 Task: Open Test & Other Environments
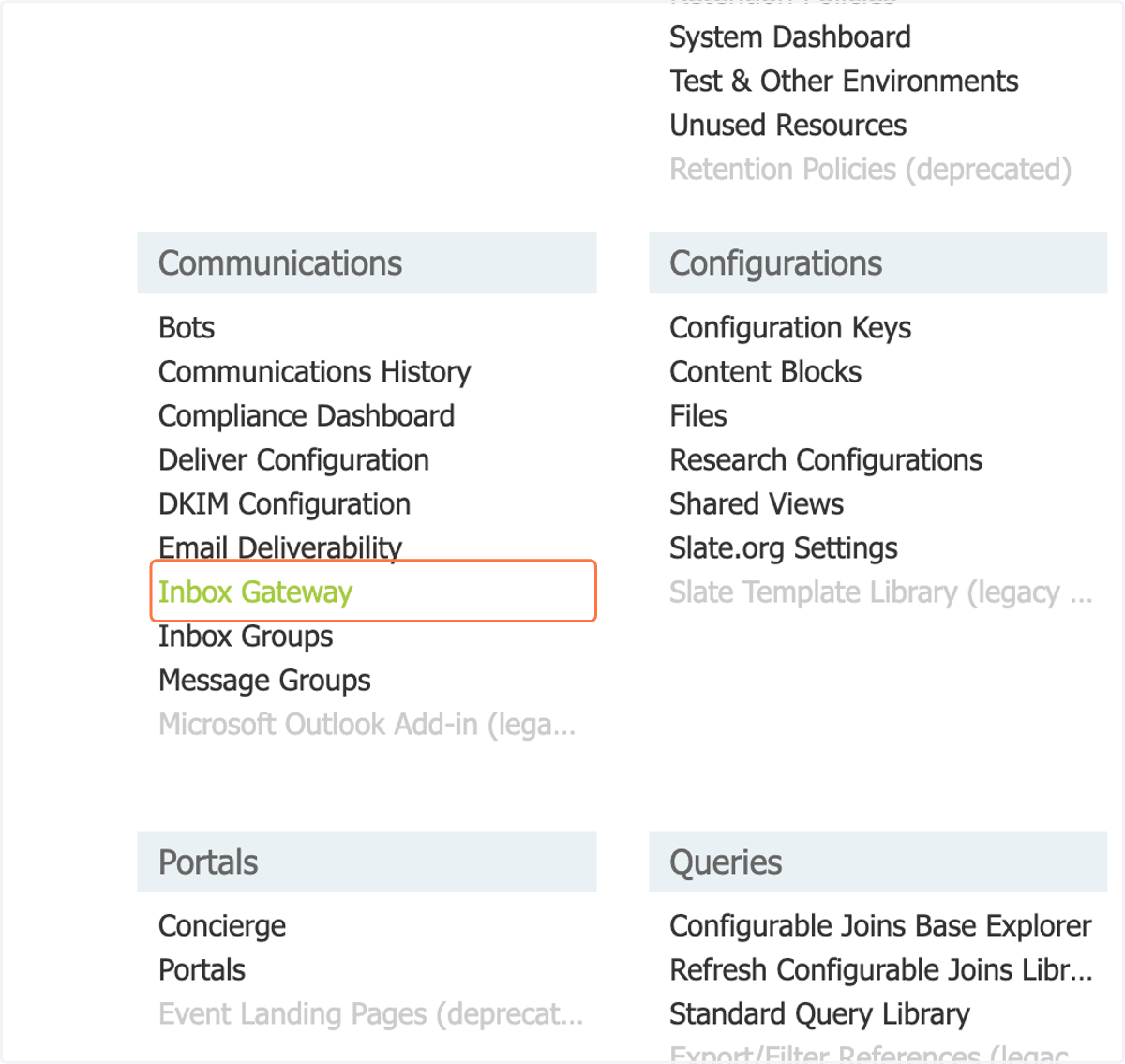pyautogui.click(x=844, y=82)
